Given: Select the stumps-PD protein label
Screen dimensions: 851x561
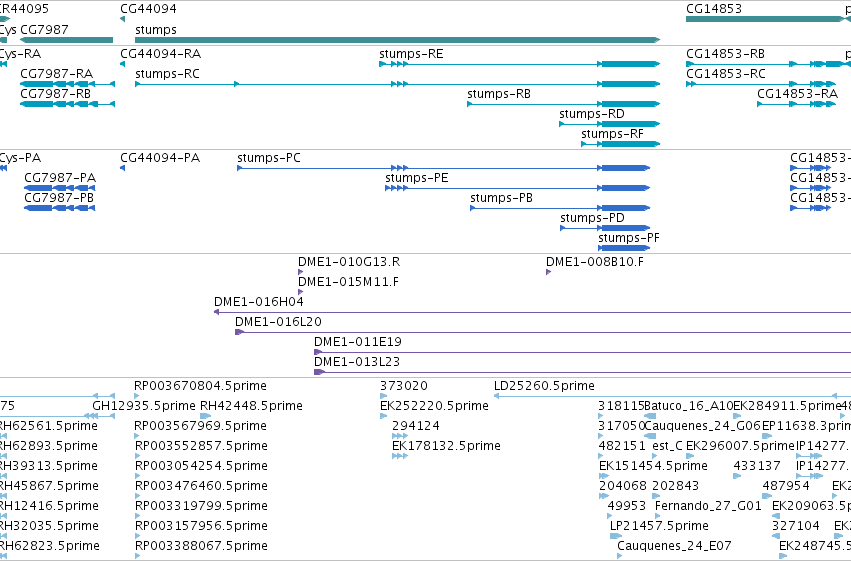Looking at the screenshot, I should [x=592, y=218].
